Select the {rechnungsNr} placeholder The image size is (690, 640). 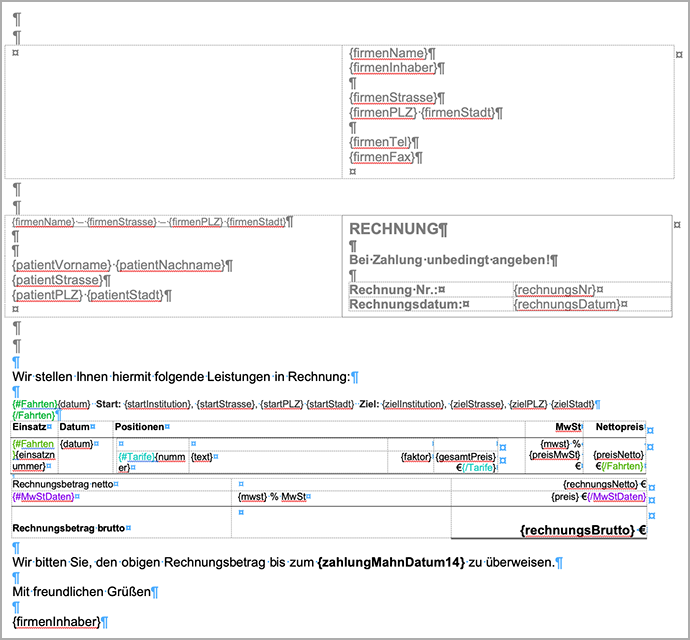tap(554, 290)
